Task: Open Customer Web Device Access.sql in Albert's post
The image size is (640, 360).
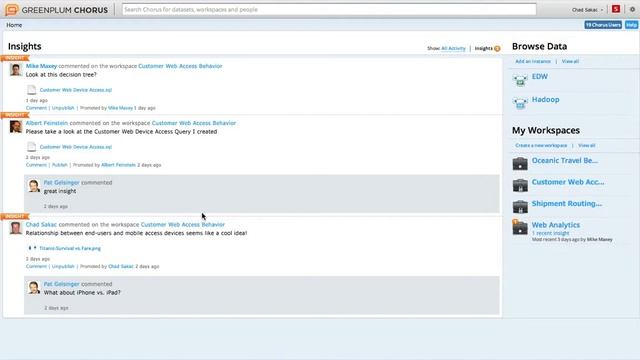Action: [x=76, y=147]
